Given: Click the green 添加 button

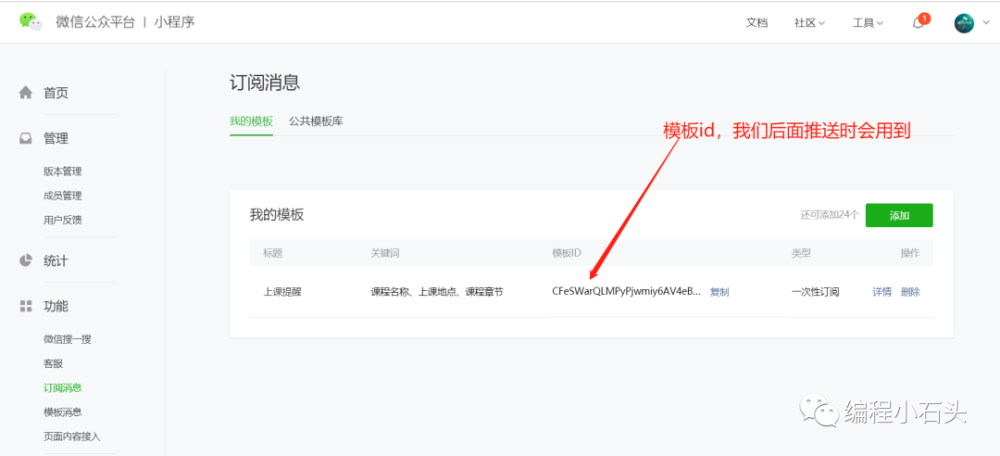Looking at the screenshot, I should pos(898,215).
